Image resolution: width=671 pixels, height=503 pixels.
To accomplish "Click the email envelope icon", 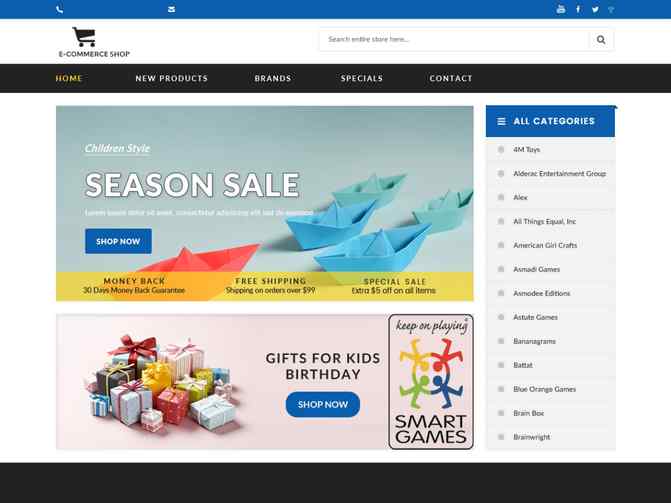I will point(172,9).
